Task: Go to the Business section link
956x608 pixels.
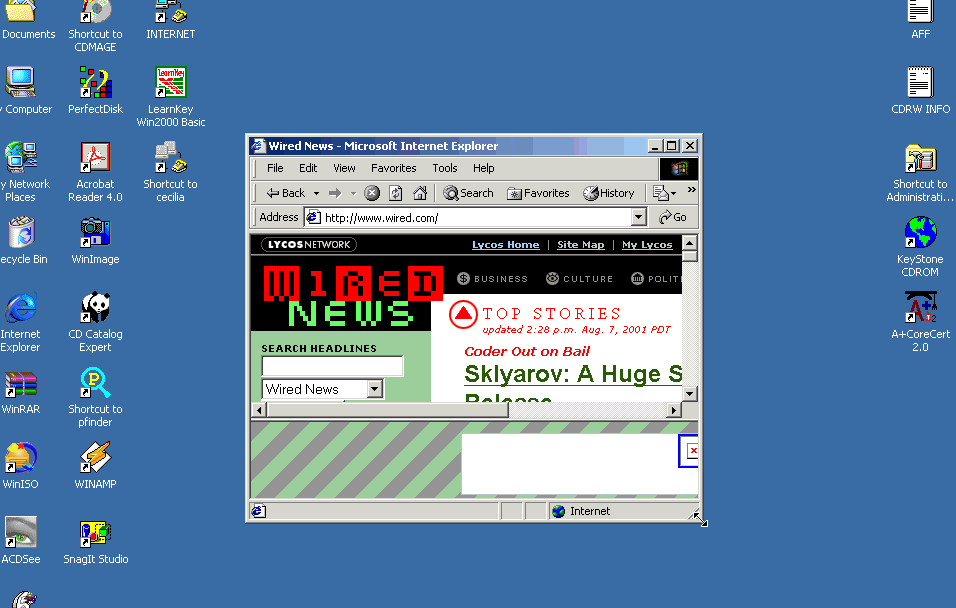Action: point(493,279)
